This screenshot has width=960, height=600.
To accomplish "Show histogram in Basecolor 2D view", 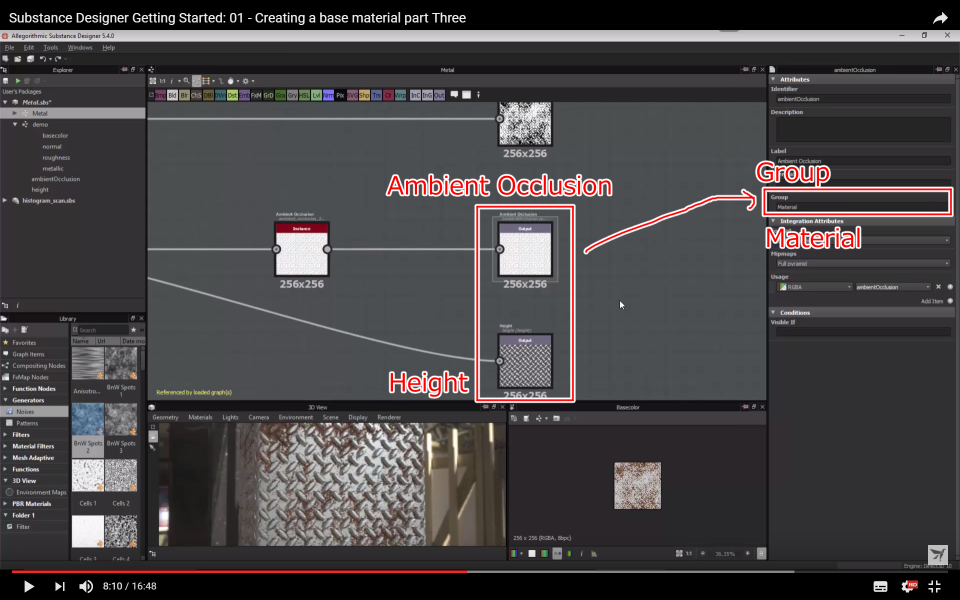I will click(x=594, y=553).
